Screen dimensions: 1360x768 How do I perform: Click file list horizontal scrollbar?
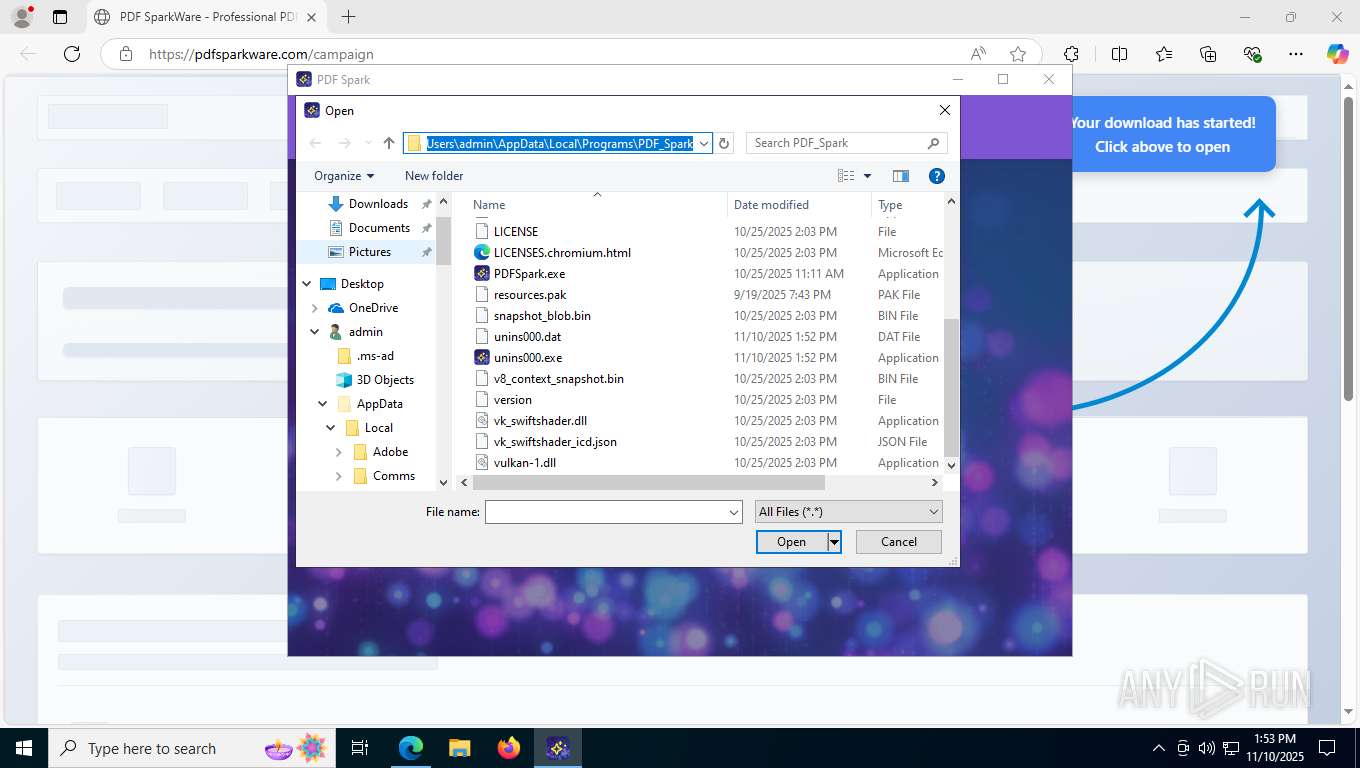648,482
